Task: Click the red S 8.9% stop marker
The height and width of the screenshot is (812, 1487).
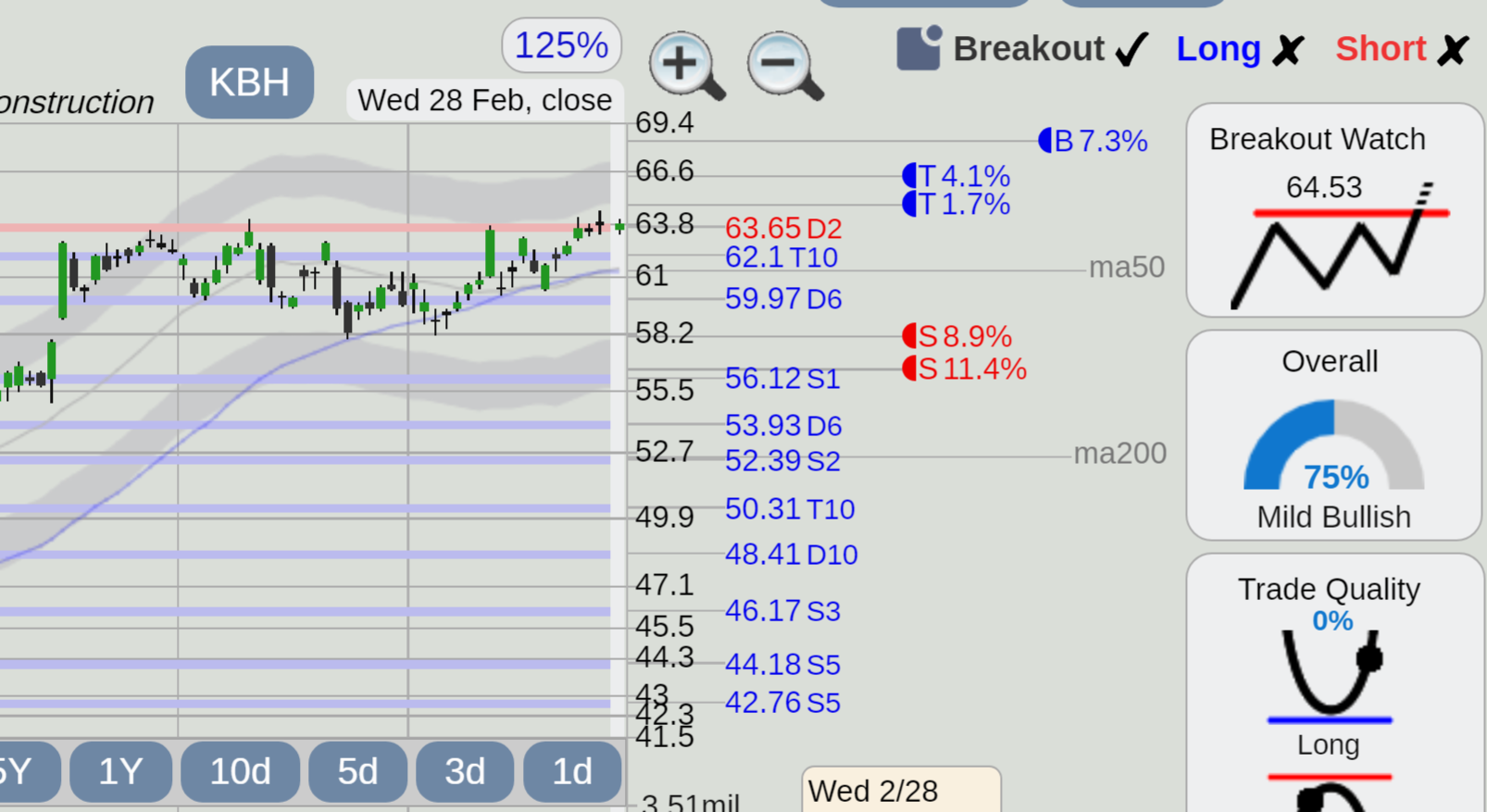Action: [x=956, y=336]
